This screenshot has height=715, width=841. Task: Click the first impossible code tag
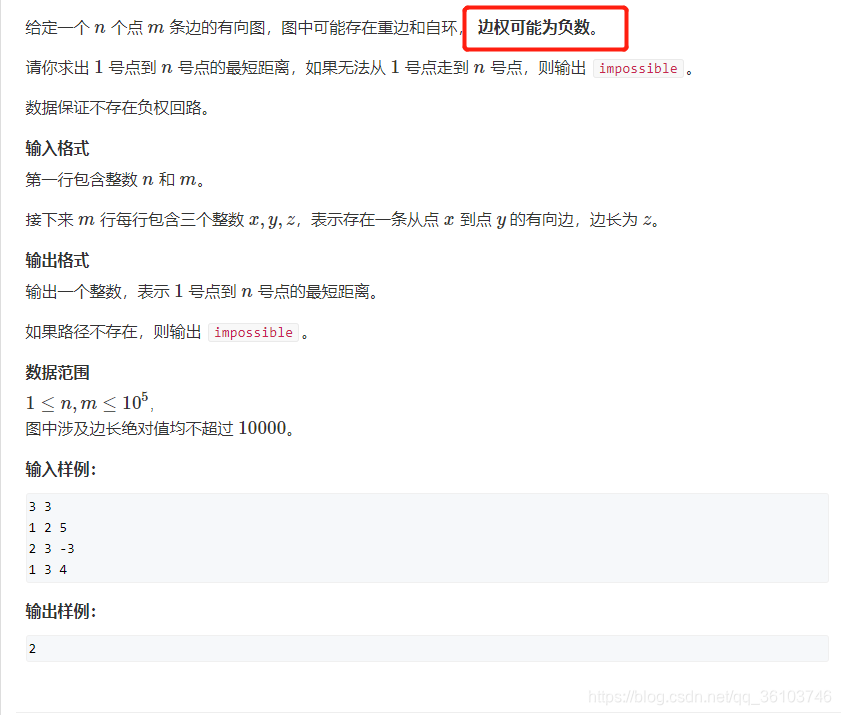point(638,68)
